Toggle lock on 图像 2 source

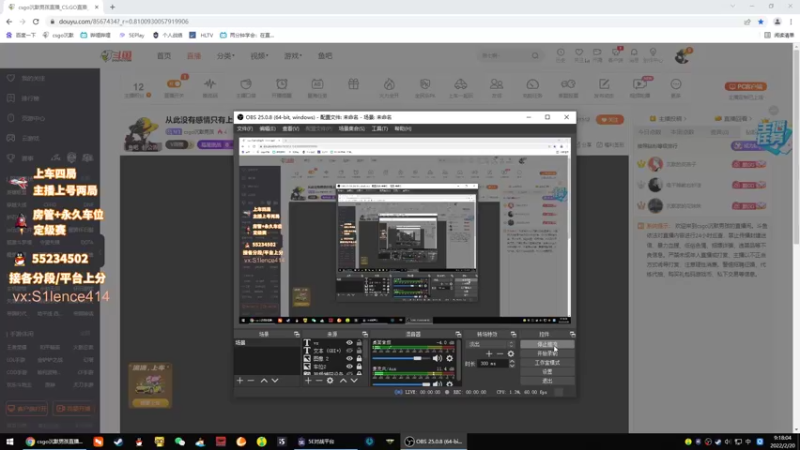tap(359, 359)
